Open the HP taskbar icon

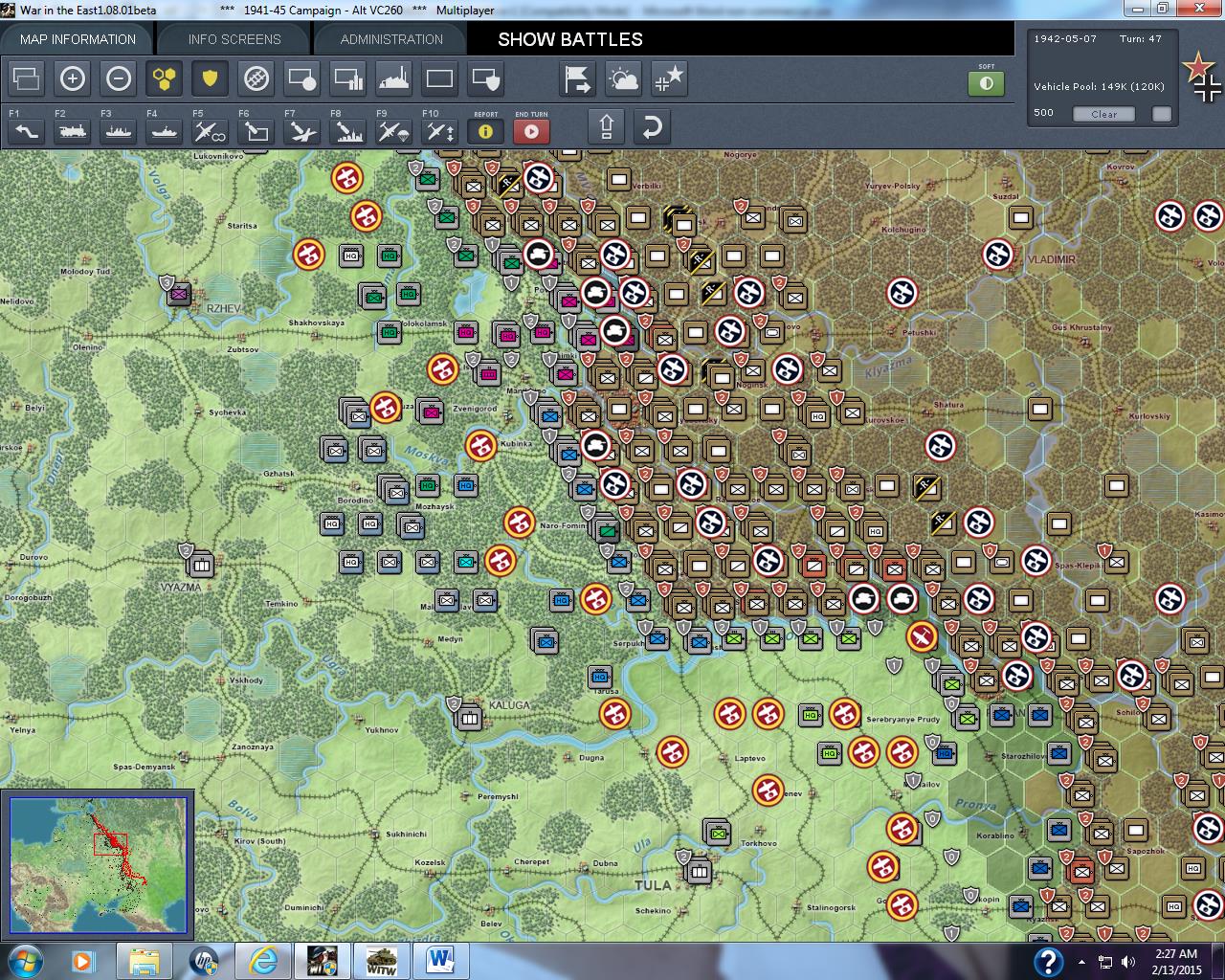point(203,961)
